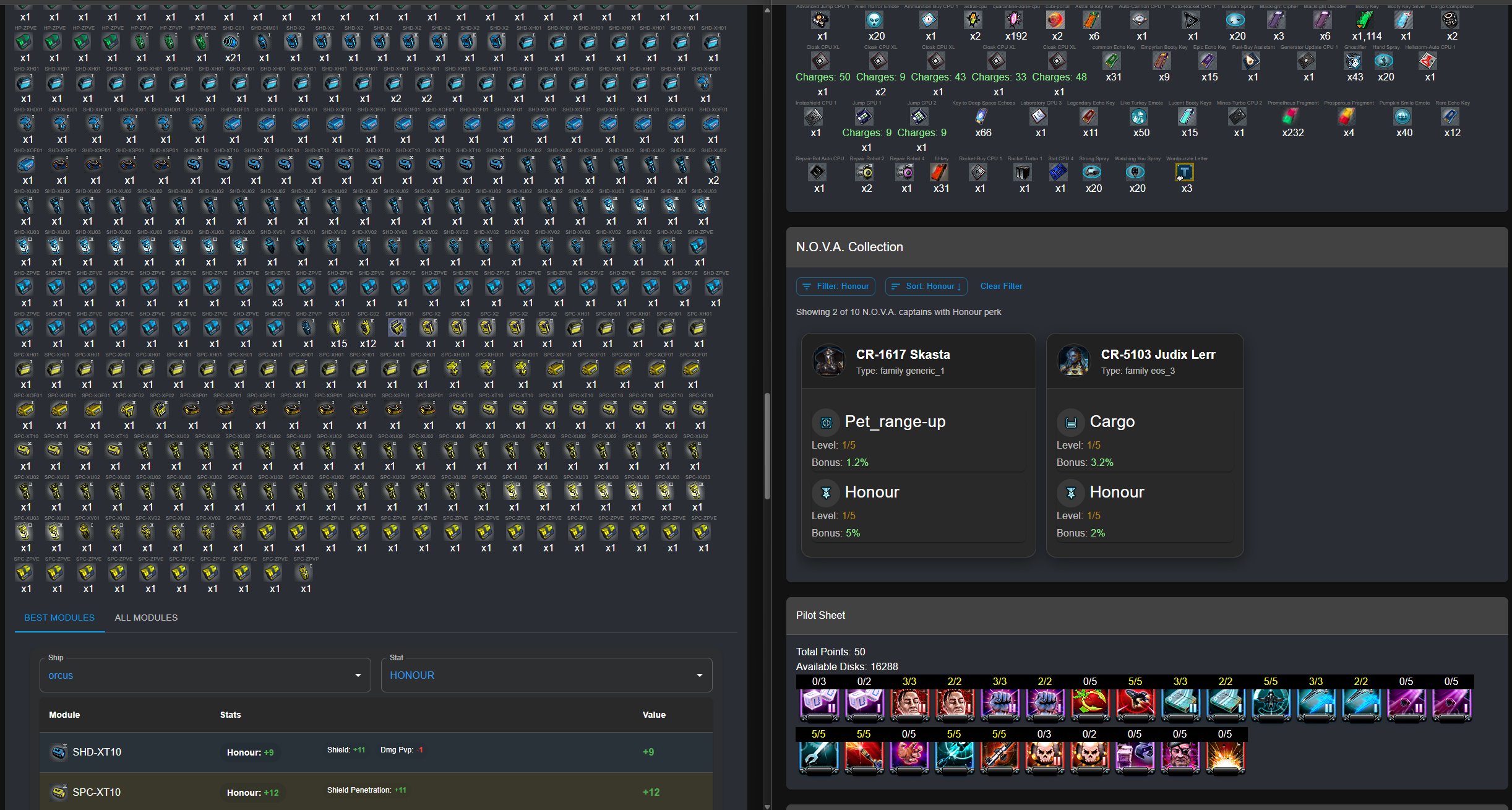Click the Value column header

(x=654, y=715)
